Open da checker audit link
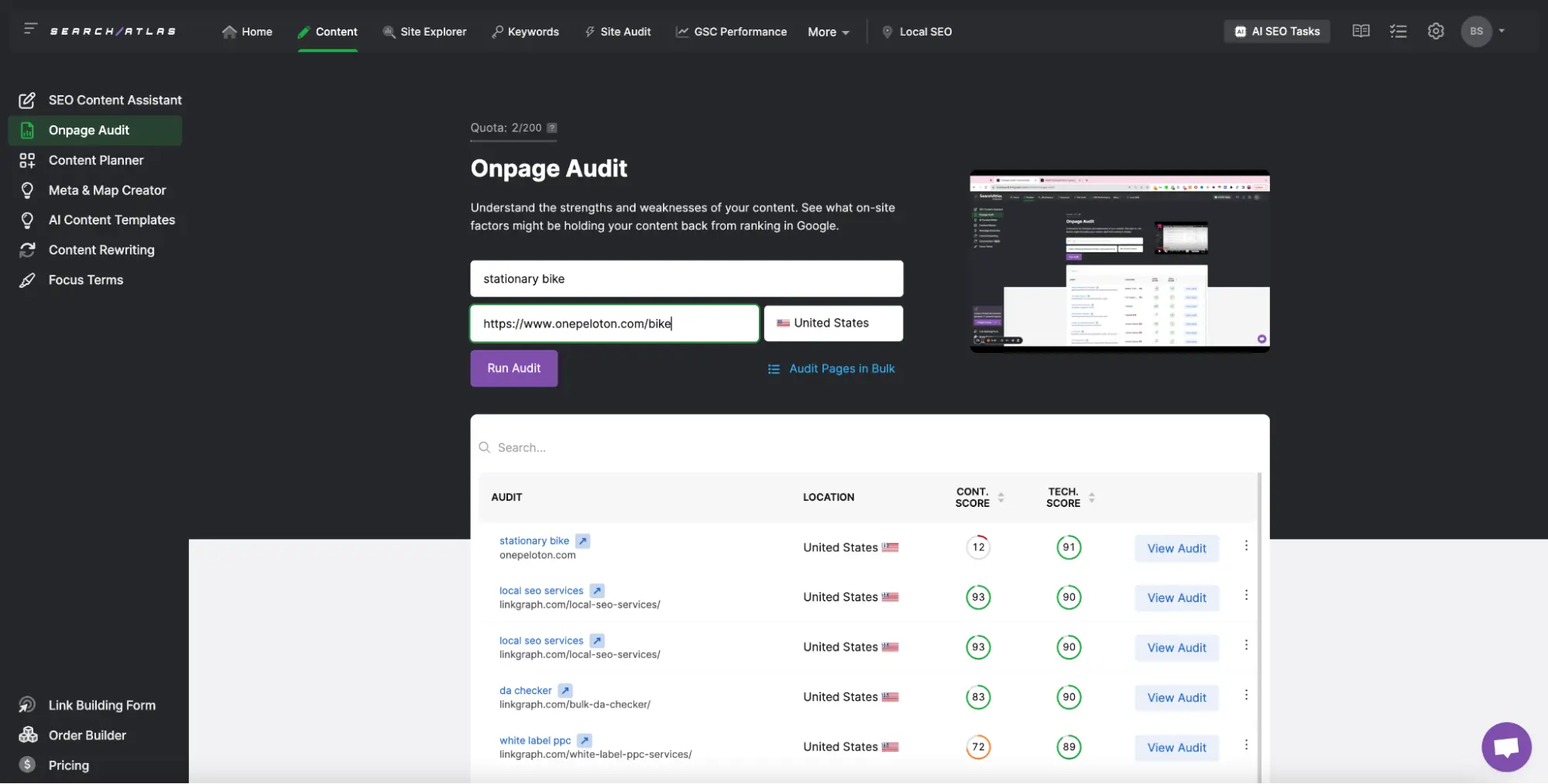The image size is (1548, 784). 525,690
